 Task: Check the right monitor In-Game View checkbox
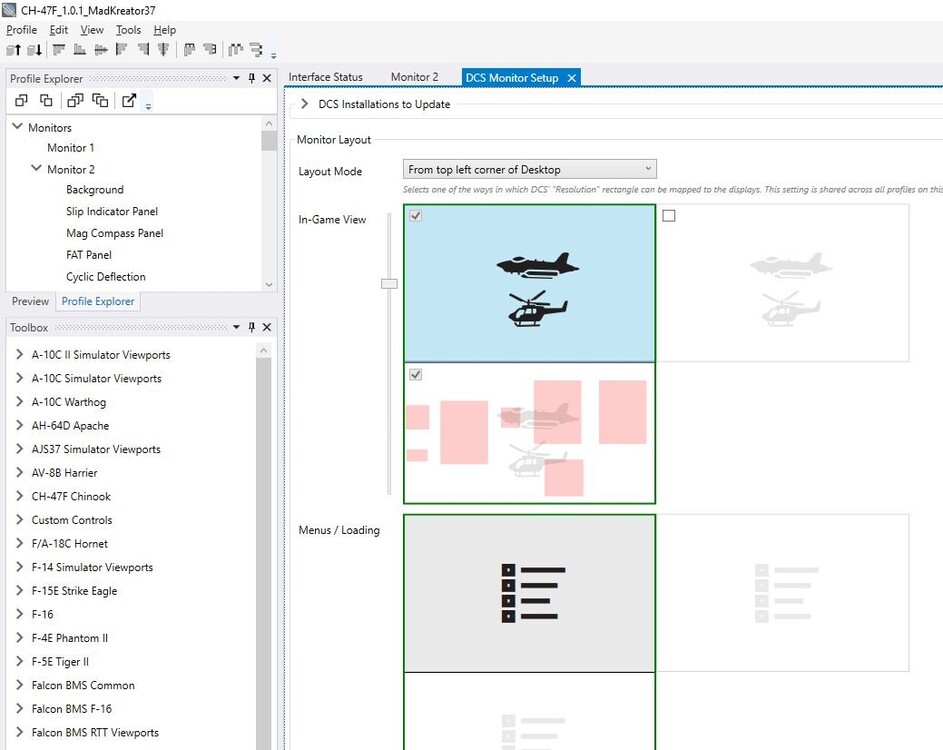tap(669, 215)
